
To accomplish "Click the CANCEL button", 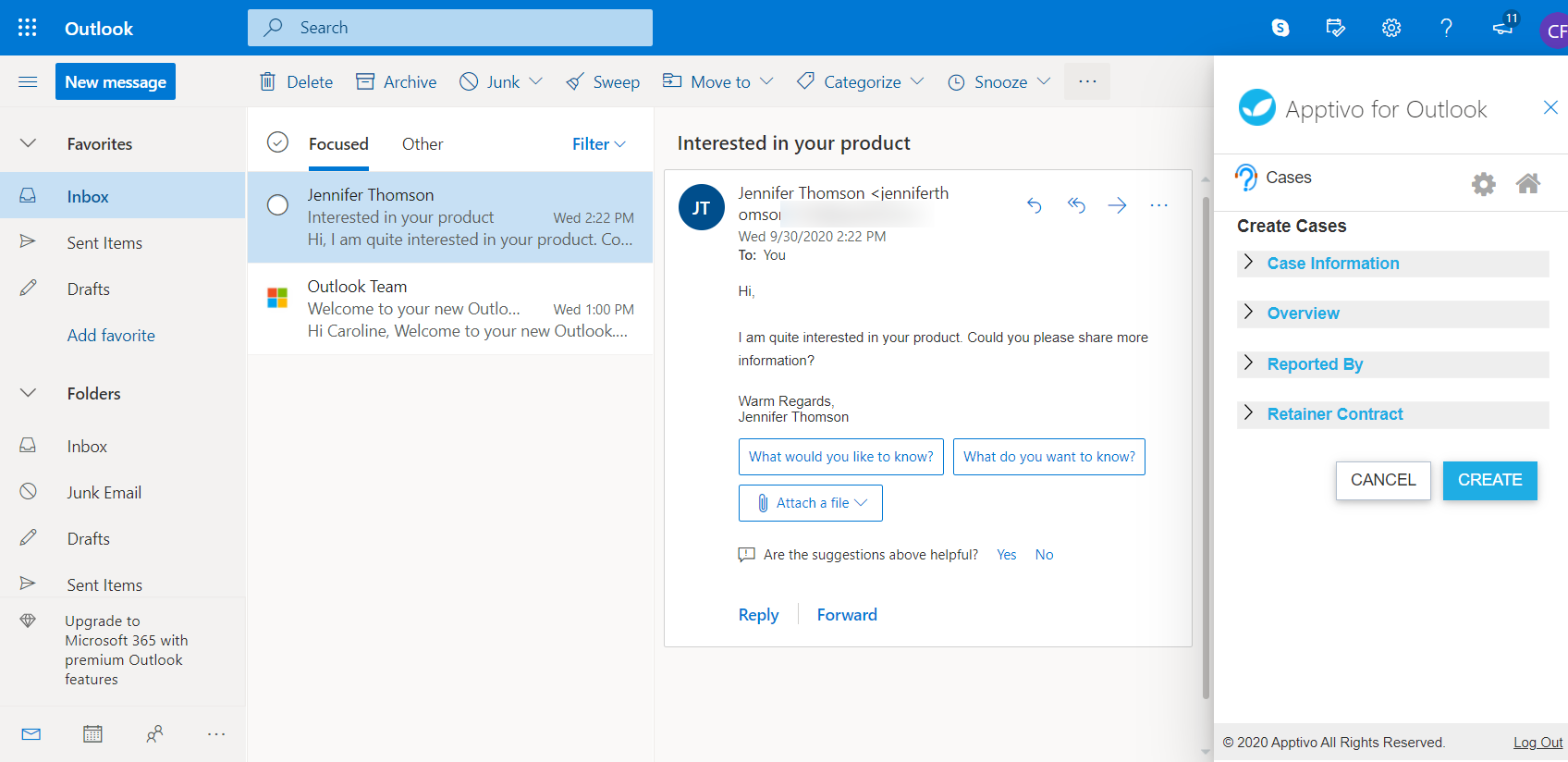I will tap(1383, 480).
